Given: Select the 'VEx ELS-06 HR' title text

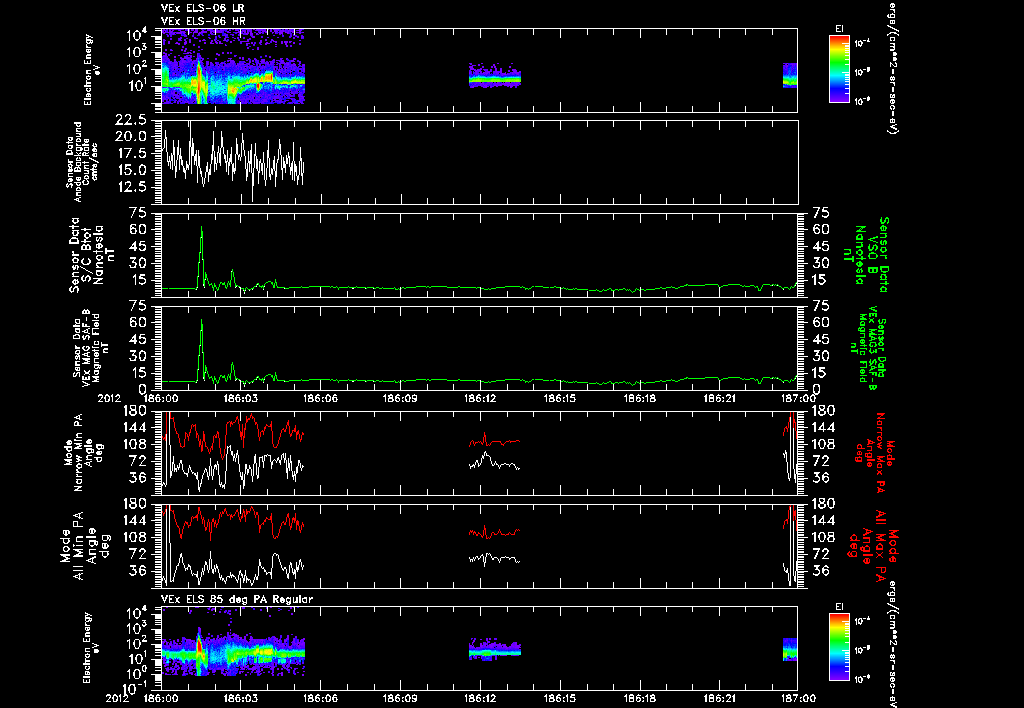Looking at the screenshot, I should point(203,21).
